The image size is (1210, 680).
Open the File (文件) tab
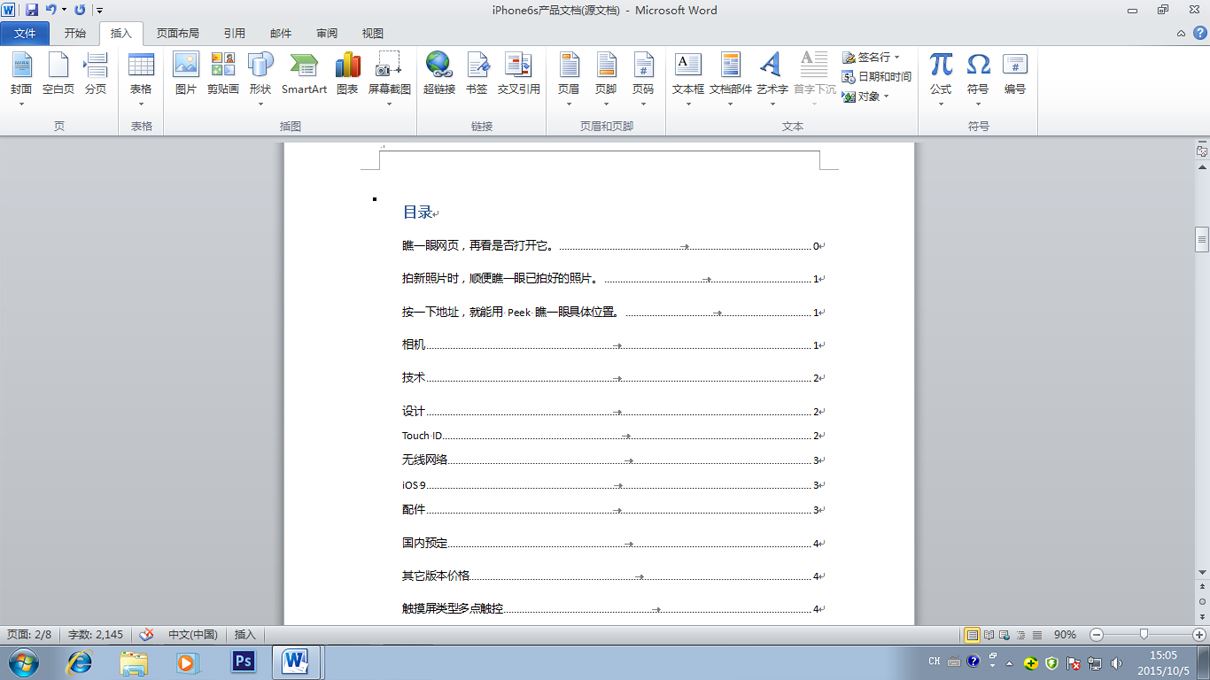click(25, 33)
